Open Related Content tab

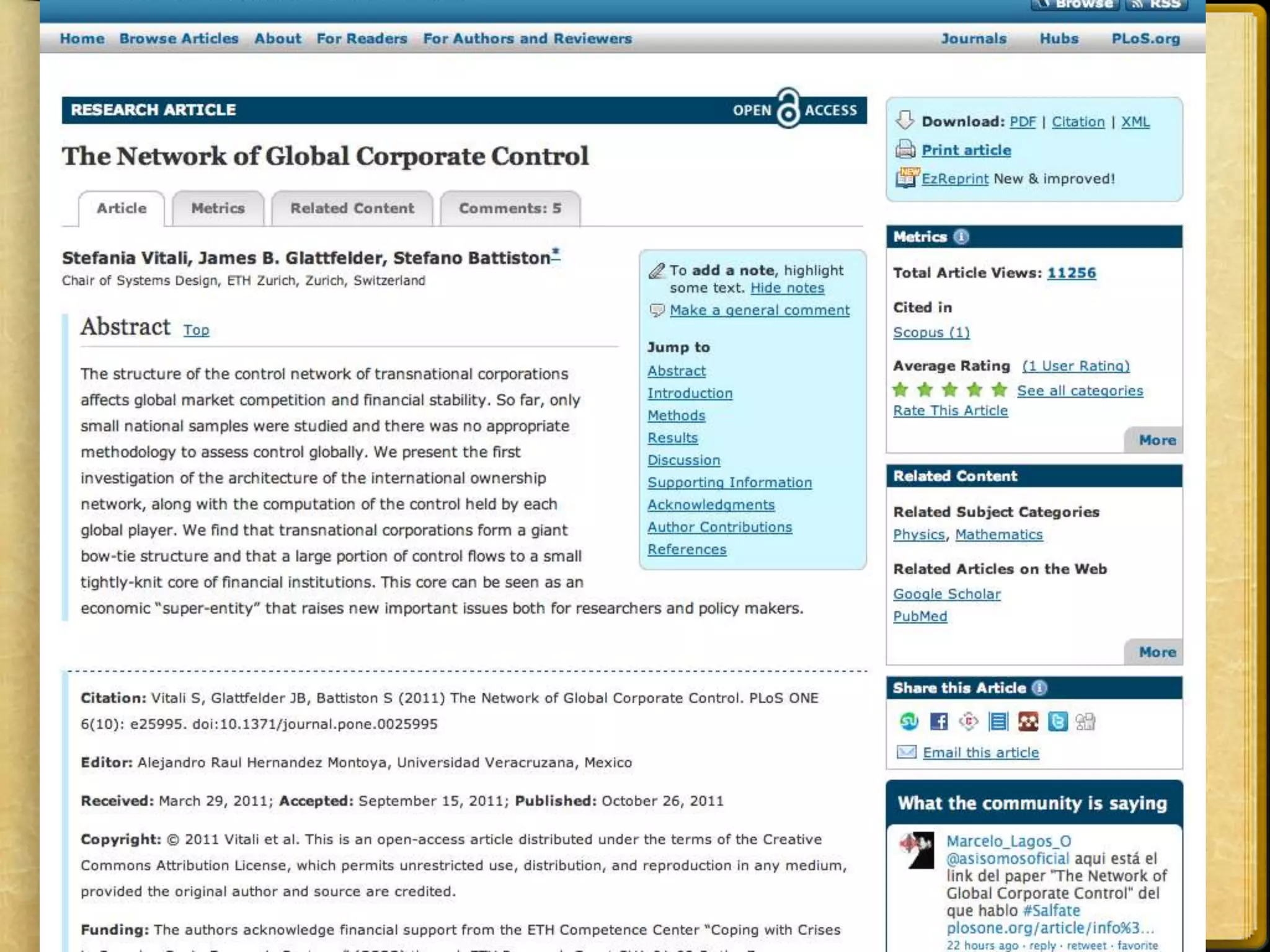pyautogui.click(x=352, y=208)
